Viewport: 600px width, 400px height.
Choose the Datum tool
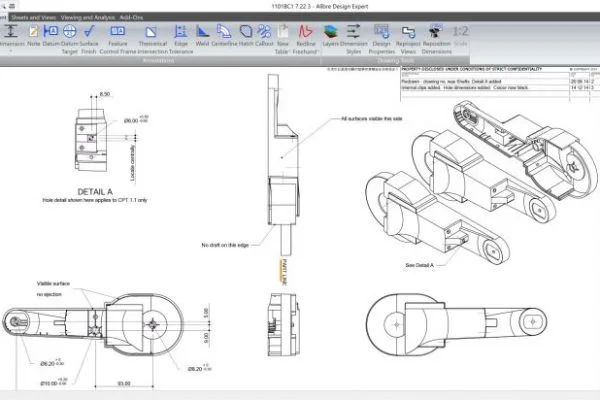coord(51,35)
